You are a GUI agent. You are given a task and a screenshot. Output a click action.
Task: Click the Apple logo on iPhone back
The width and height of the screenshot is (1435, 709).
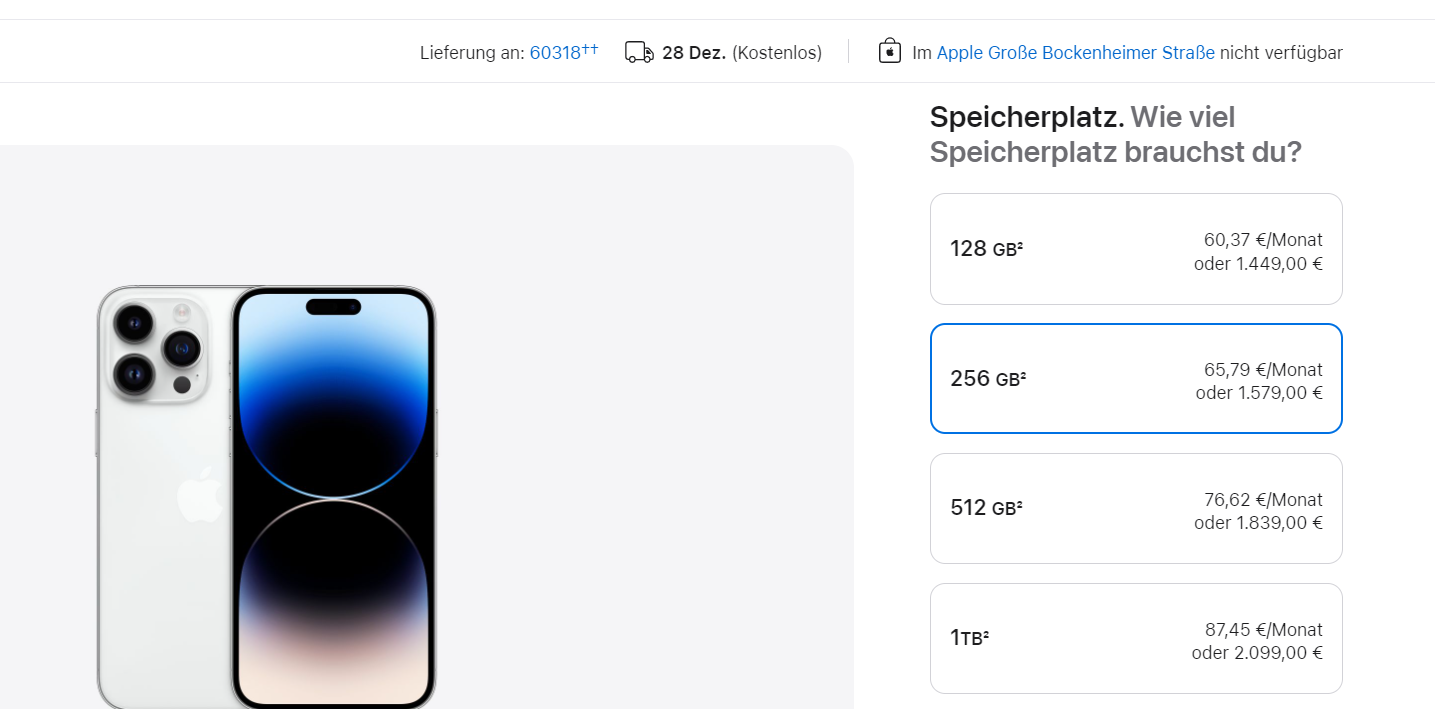pos(198,494)
